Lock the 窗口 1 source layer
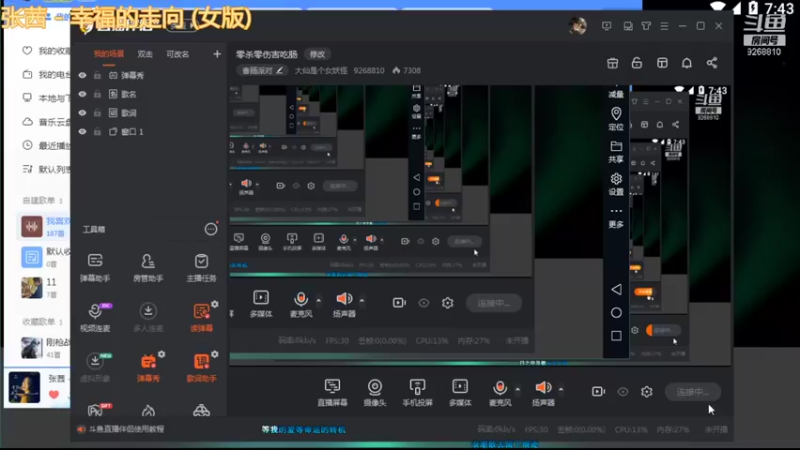 [97, 132]
